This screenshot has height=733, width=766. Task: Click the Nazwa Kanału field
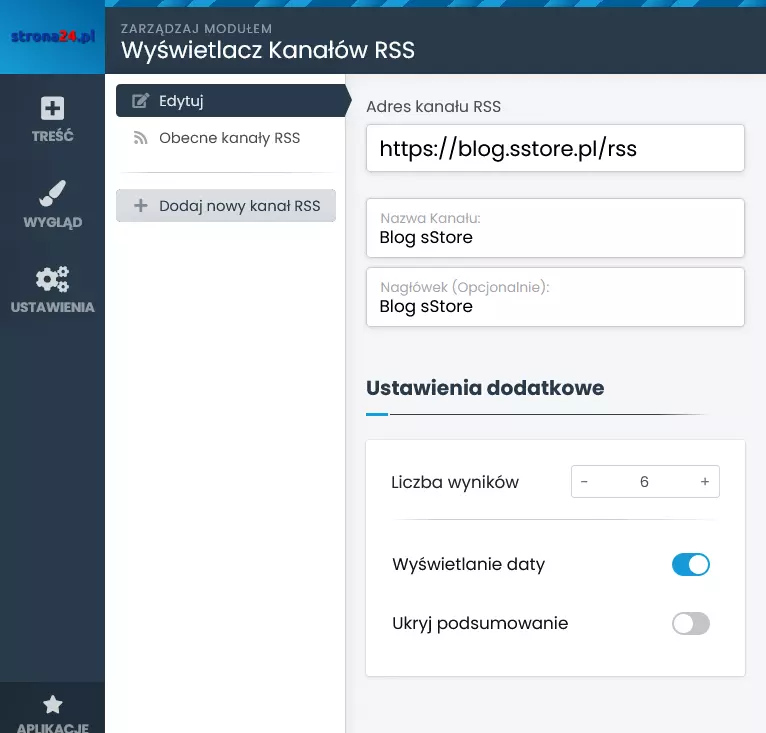pyautogui.click(x=555, y=228)
